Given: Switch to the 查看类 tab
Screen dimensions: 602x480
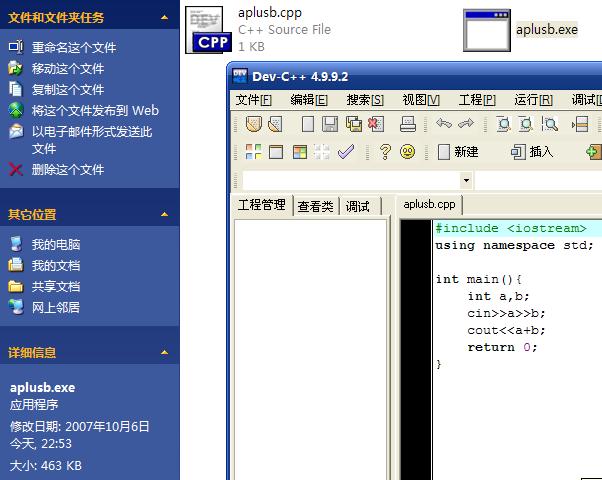Looking at the screenshot, I should pos(315,207).
